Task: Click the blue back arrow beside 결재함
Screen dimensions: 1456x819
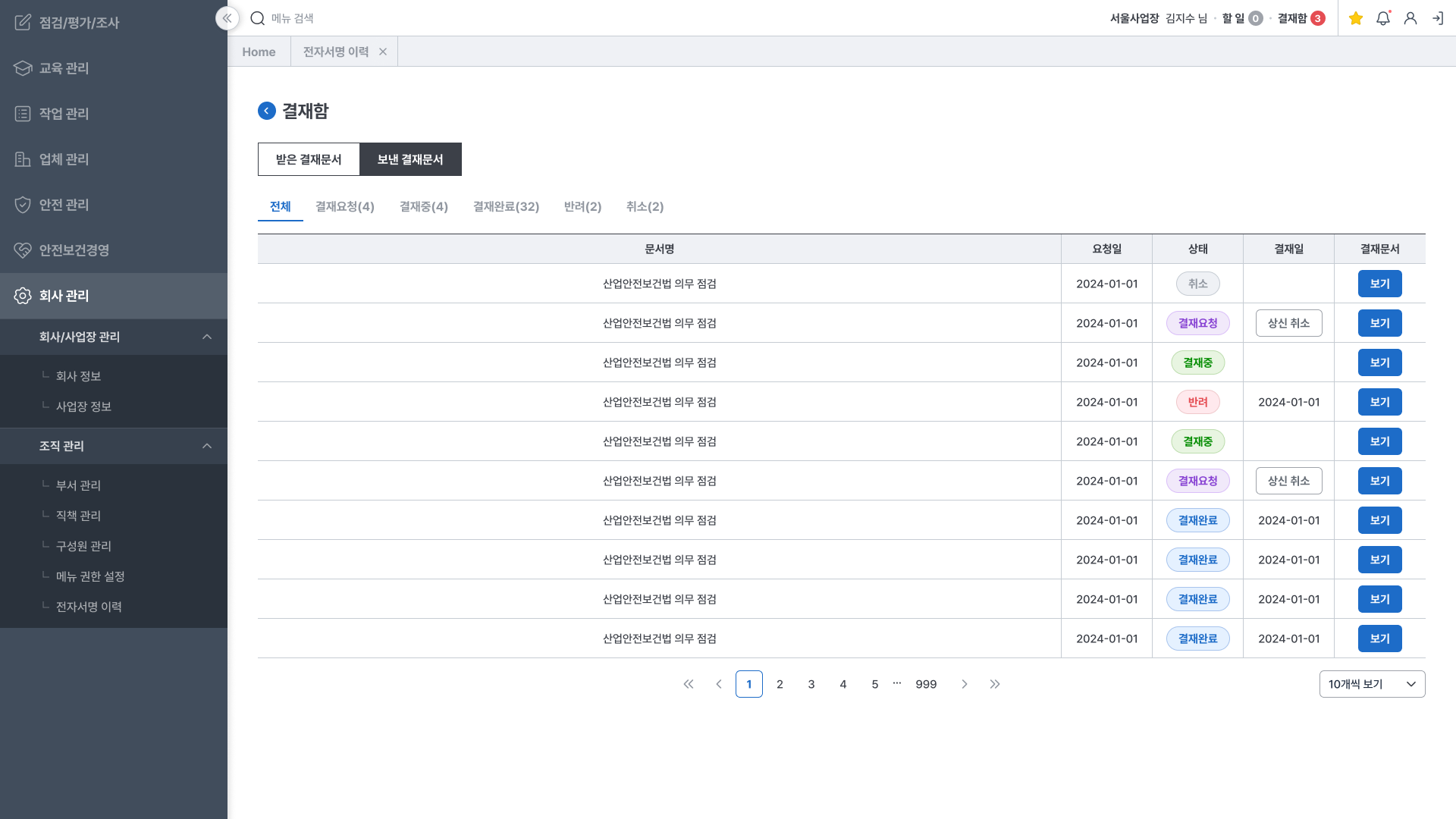Action: pyautogui.click(x=267, y=111)
